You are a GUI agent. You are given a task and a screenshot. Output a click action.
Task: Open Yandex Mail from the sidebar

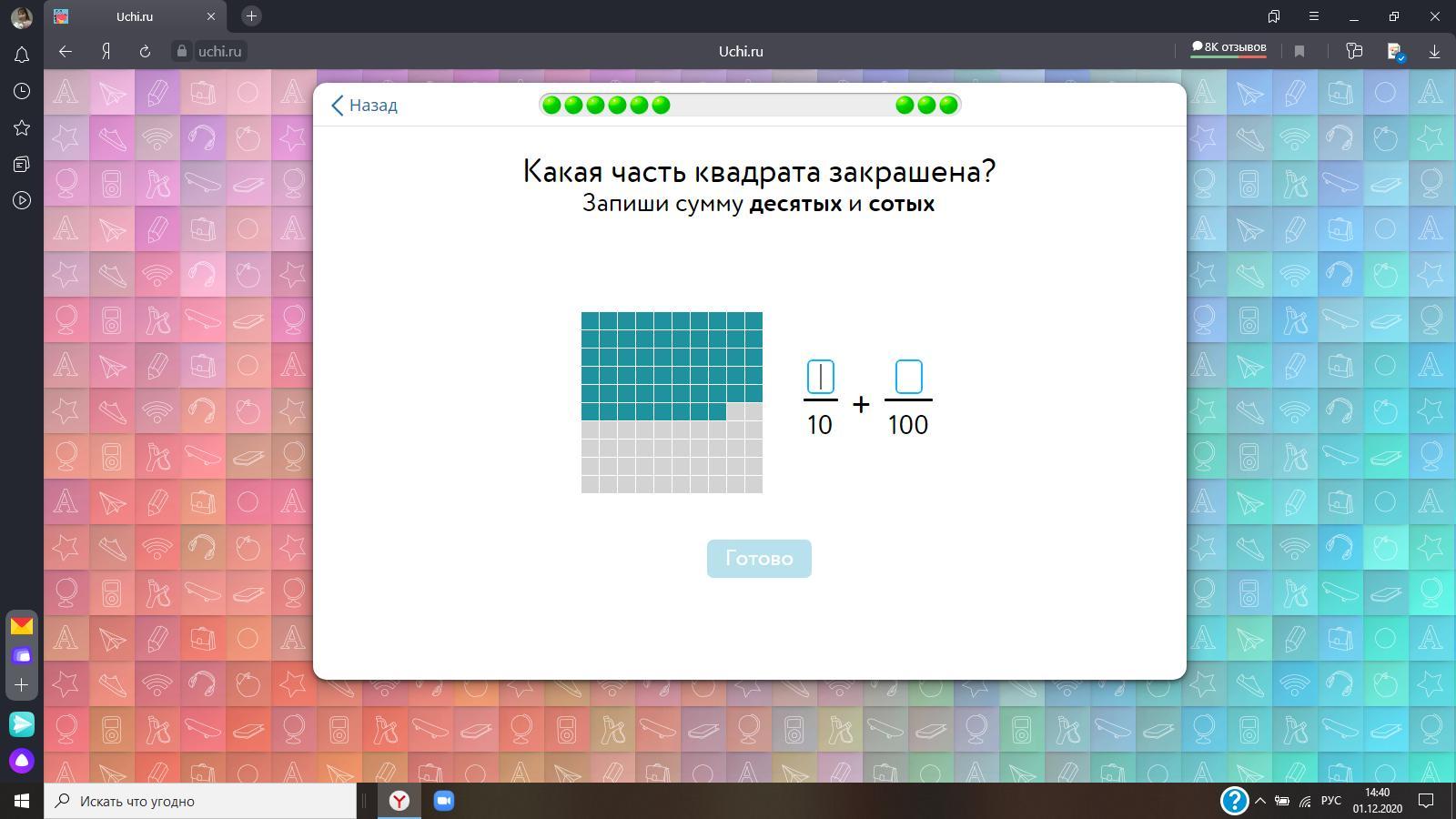pyautogui.click(x=22, y=626)
